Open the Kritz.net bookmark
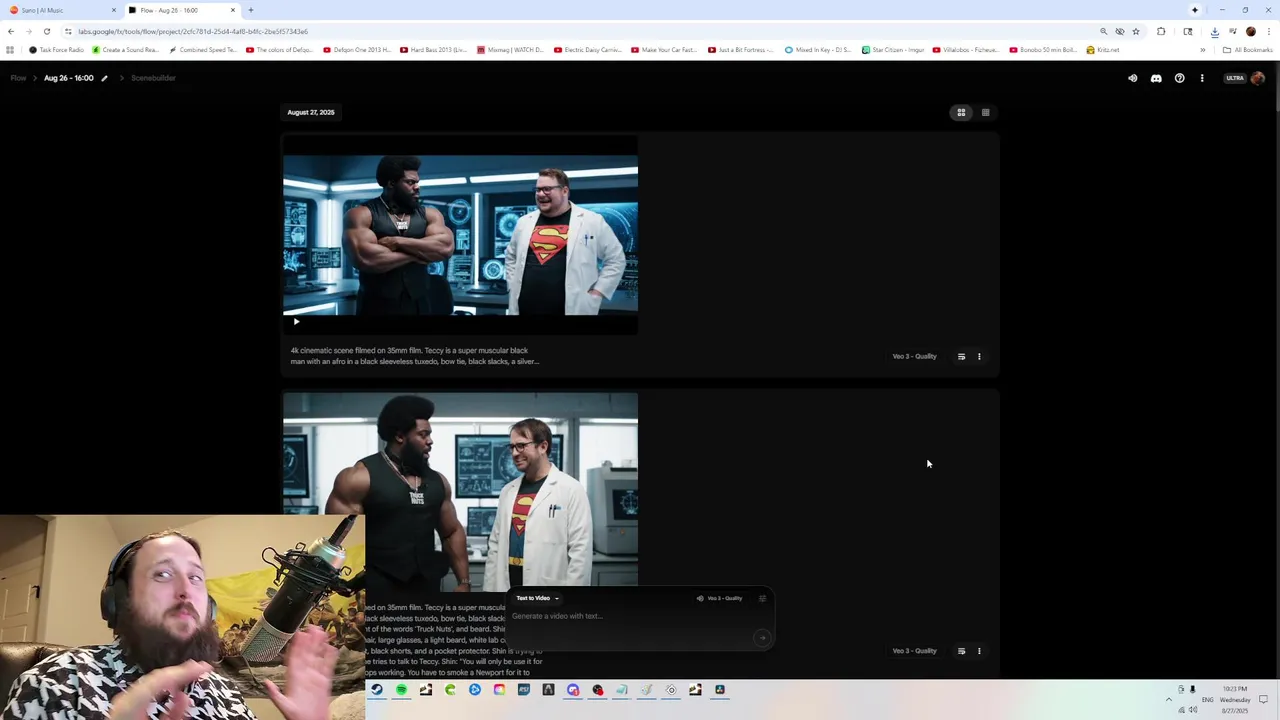The width and height of the screenshot is (1280, 720). click(1103, 50)
